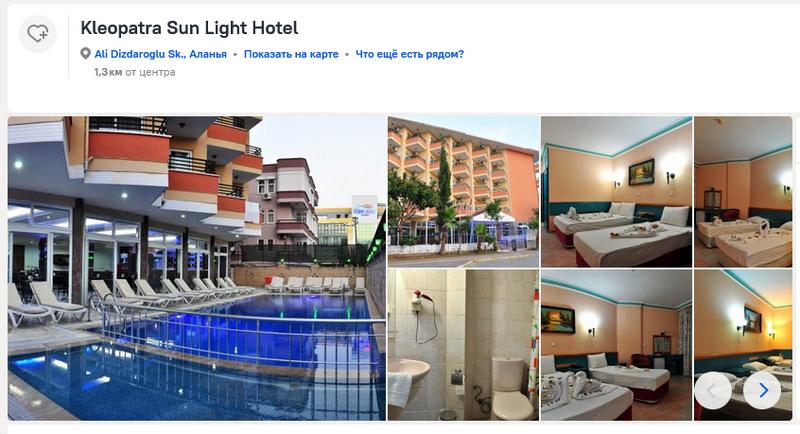Click the wall painting in first room photo

click(641, 172)
